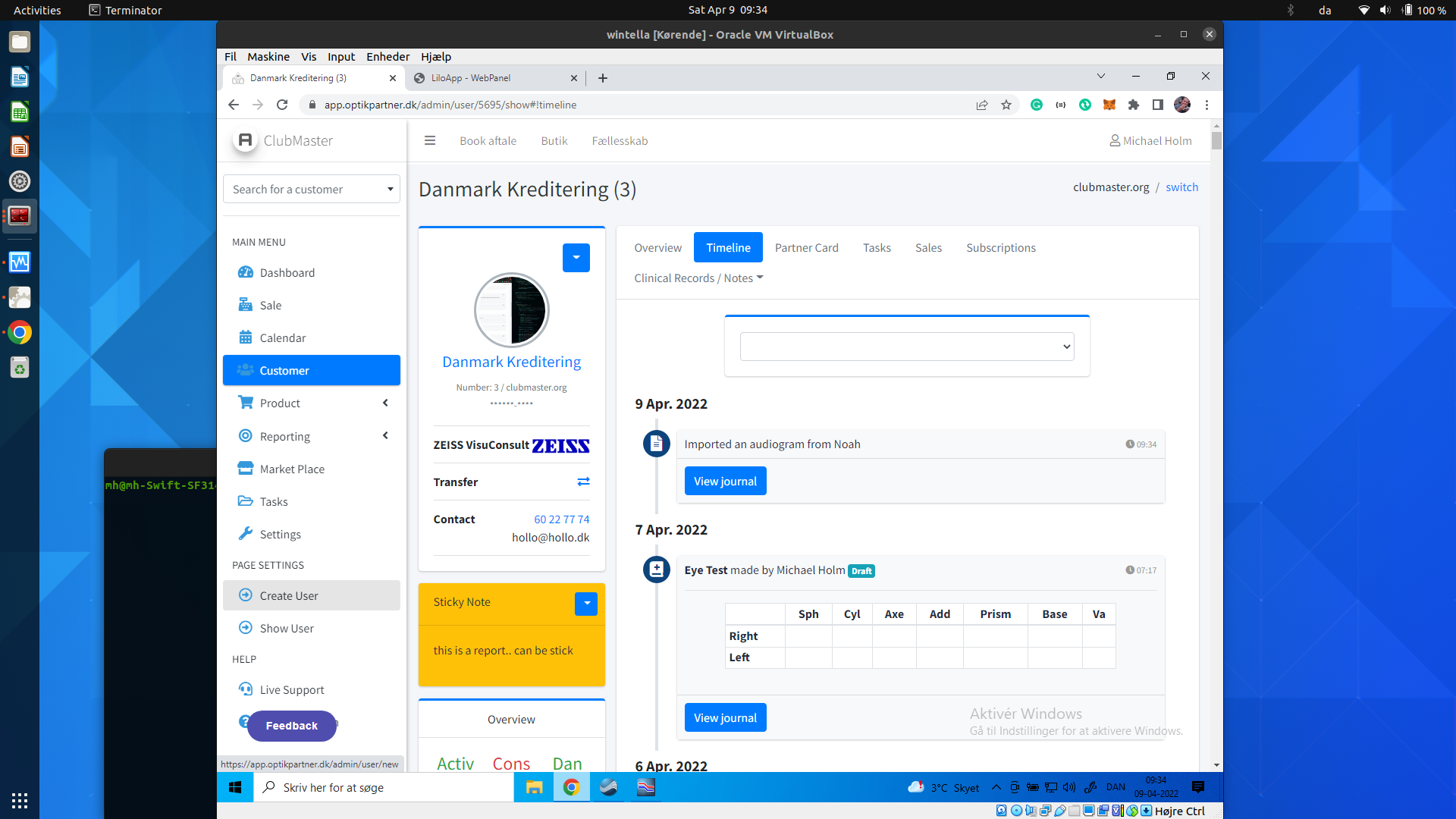Image resolution: width=1456 pixels, height=819 pixels.
Task: Open the empty timeline filter select box
Action: 906,347
